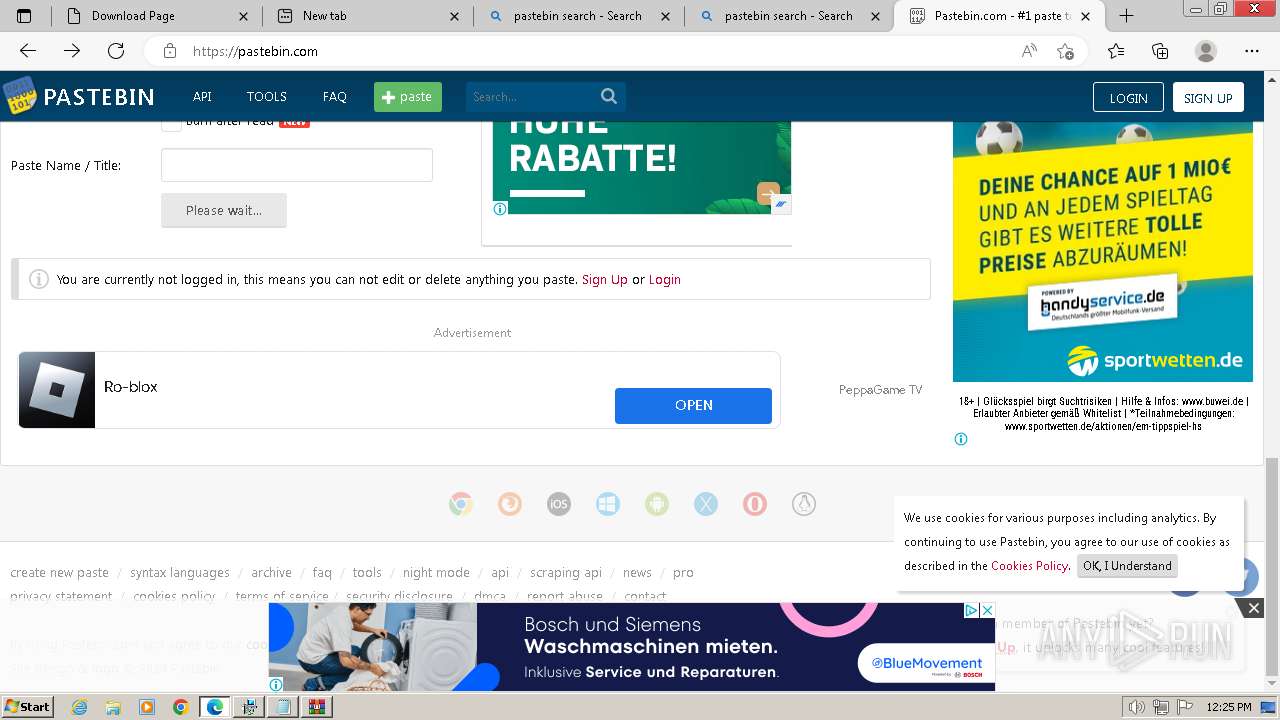Click the tab actions menu icon
Image resolution: width=1280 pixels, height=720 pixels.
(25, 16)
